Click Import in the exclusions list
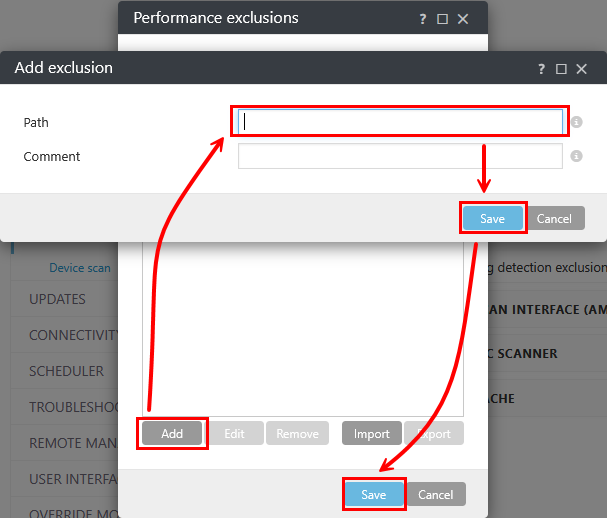This screenshot has width=607, height=518. 372,434
